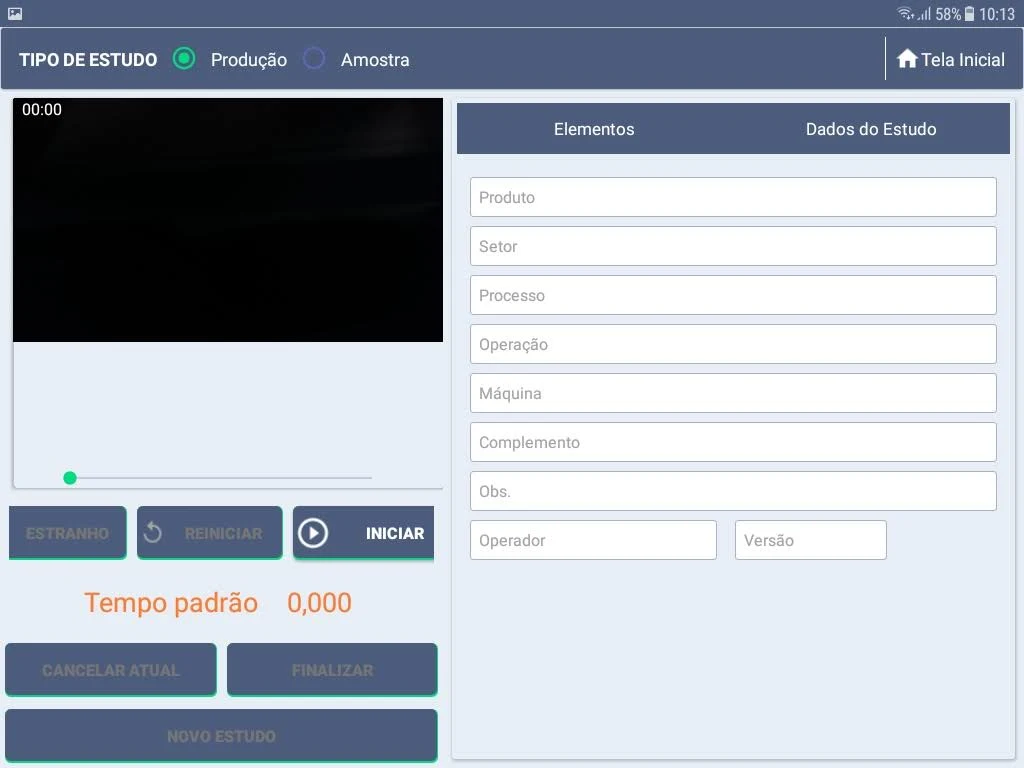Select the Amostra study type radio button
The width and height of the screenshot is (1024, 768).
click(x=314, y=59)
